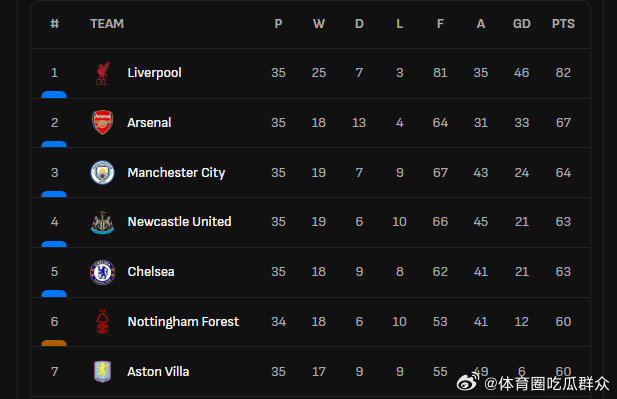This screenshot has height=399, width=617.
Task: Sort table by PTS column header
Action: [x=563, y=24]
